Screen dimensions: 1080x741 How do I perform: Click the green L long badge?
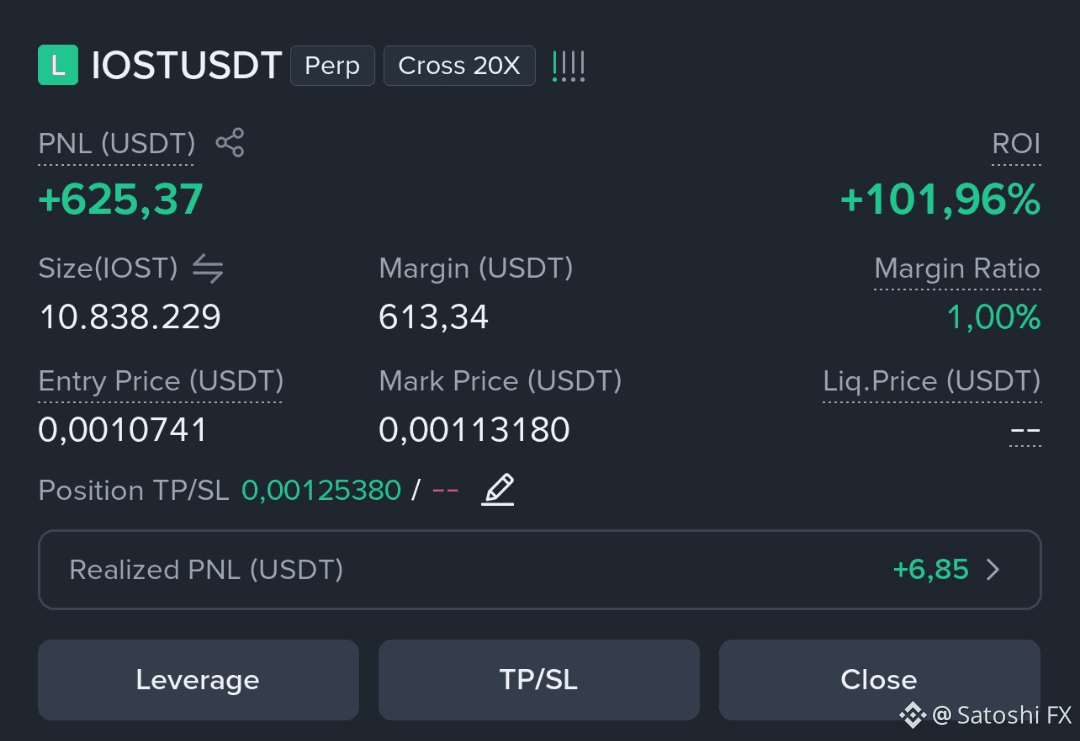(58, 65)
